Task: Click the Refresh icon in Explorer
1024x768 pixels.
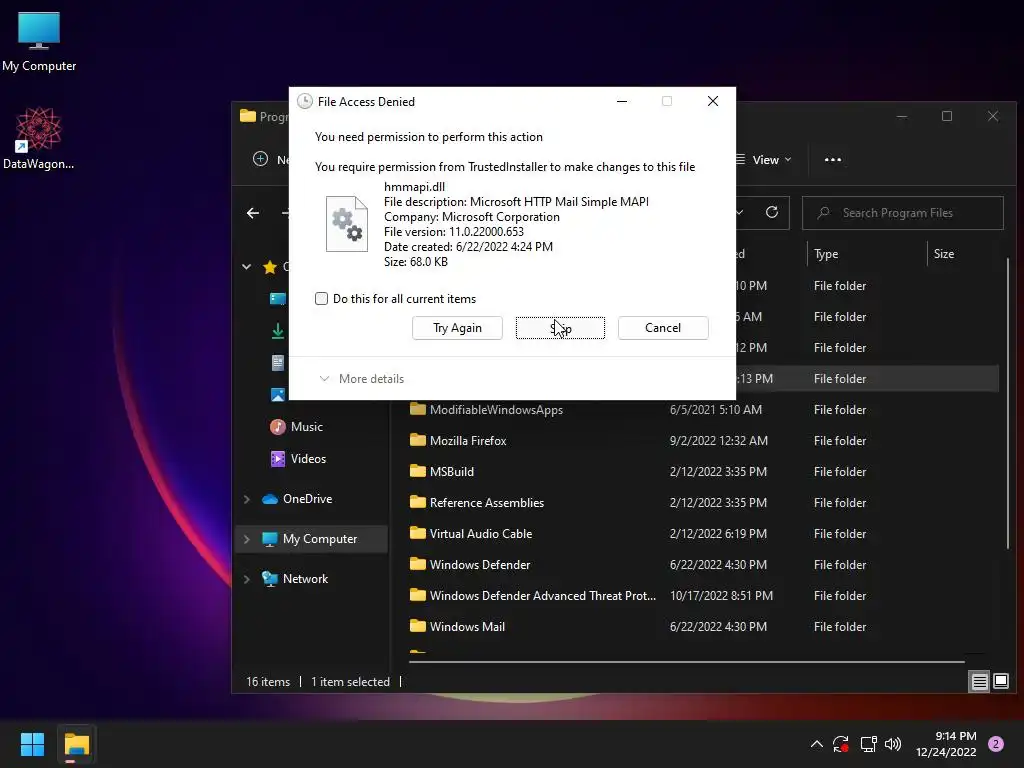Action: (x=772, y=212)
